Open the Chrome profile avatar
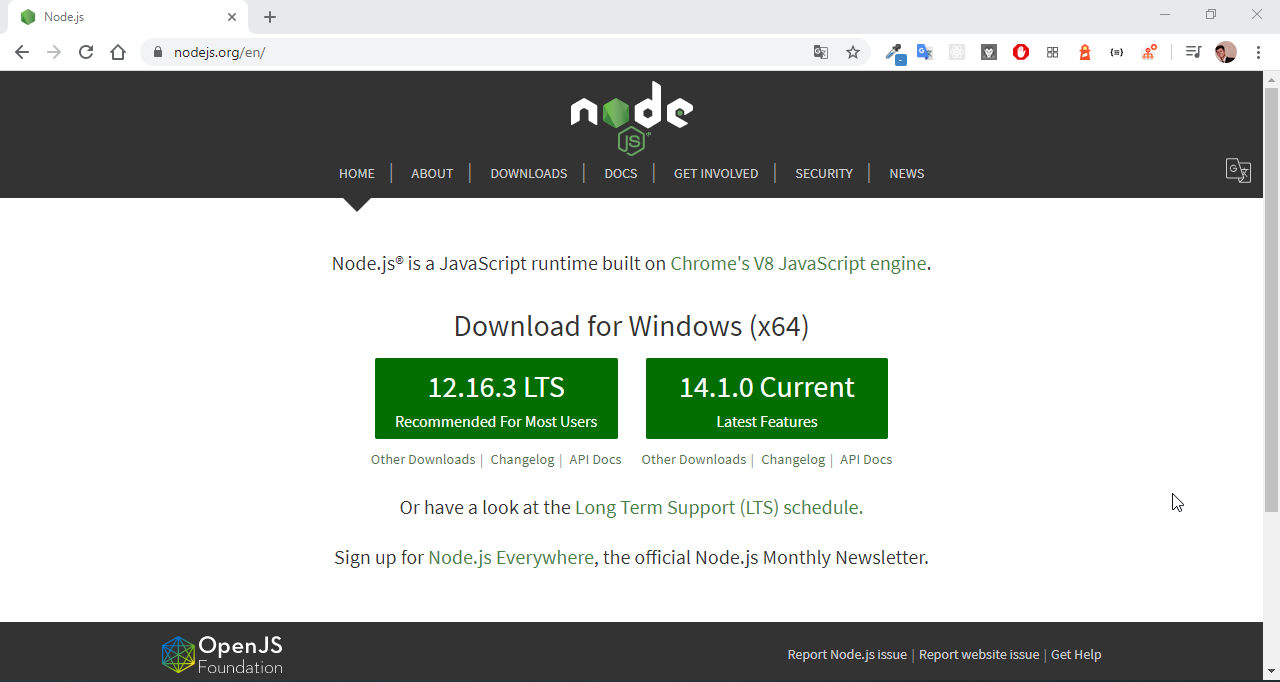 pos(1226,52)
